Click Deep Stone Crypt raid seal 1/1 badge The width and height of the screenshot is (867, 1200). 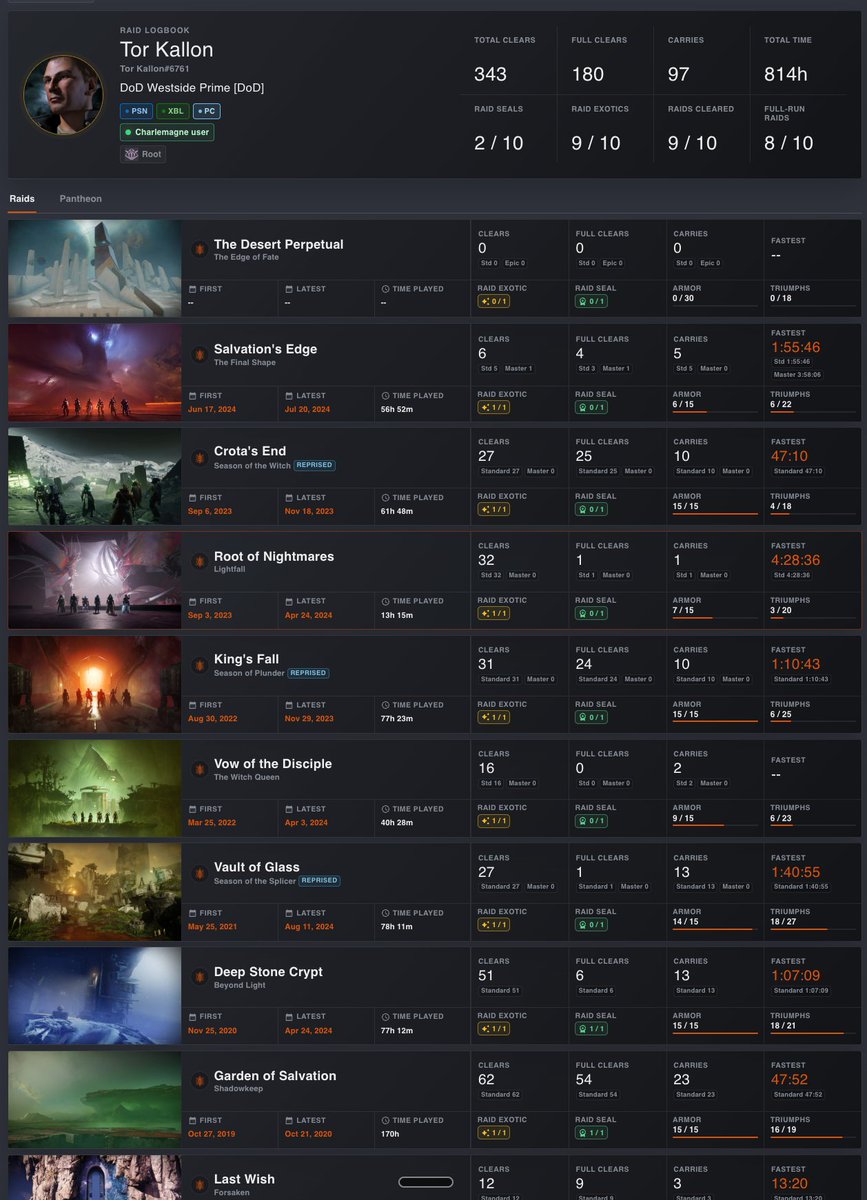coord(591,1028)
